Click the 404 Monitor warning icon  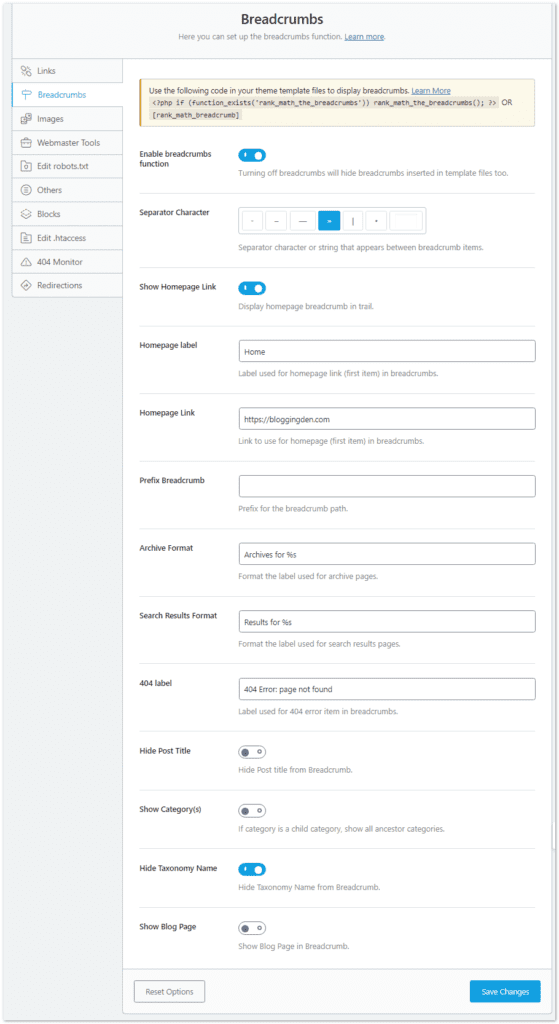tap(26, 262)
